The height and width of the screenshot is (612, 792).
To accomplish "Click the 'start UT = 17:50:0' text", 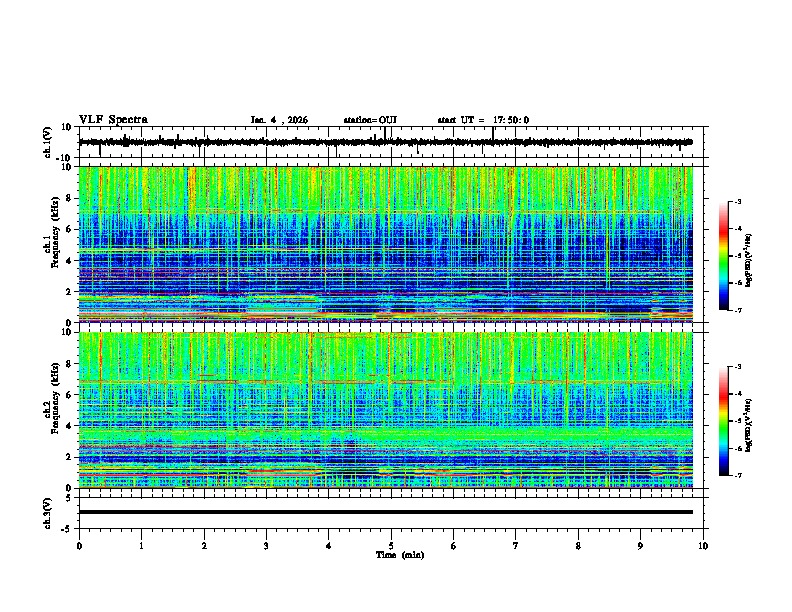I will point(483,120).
